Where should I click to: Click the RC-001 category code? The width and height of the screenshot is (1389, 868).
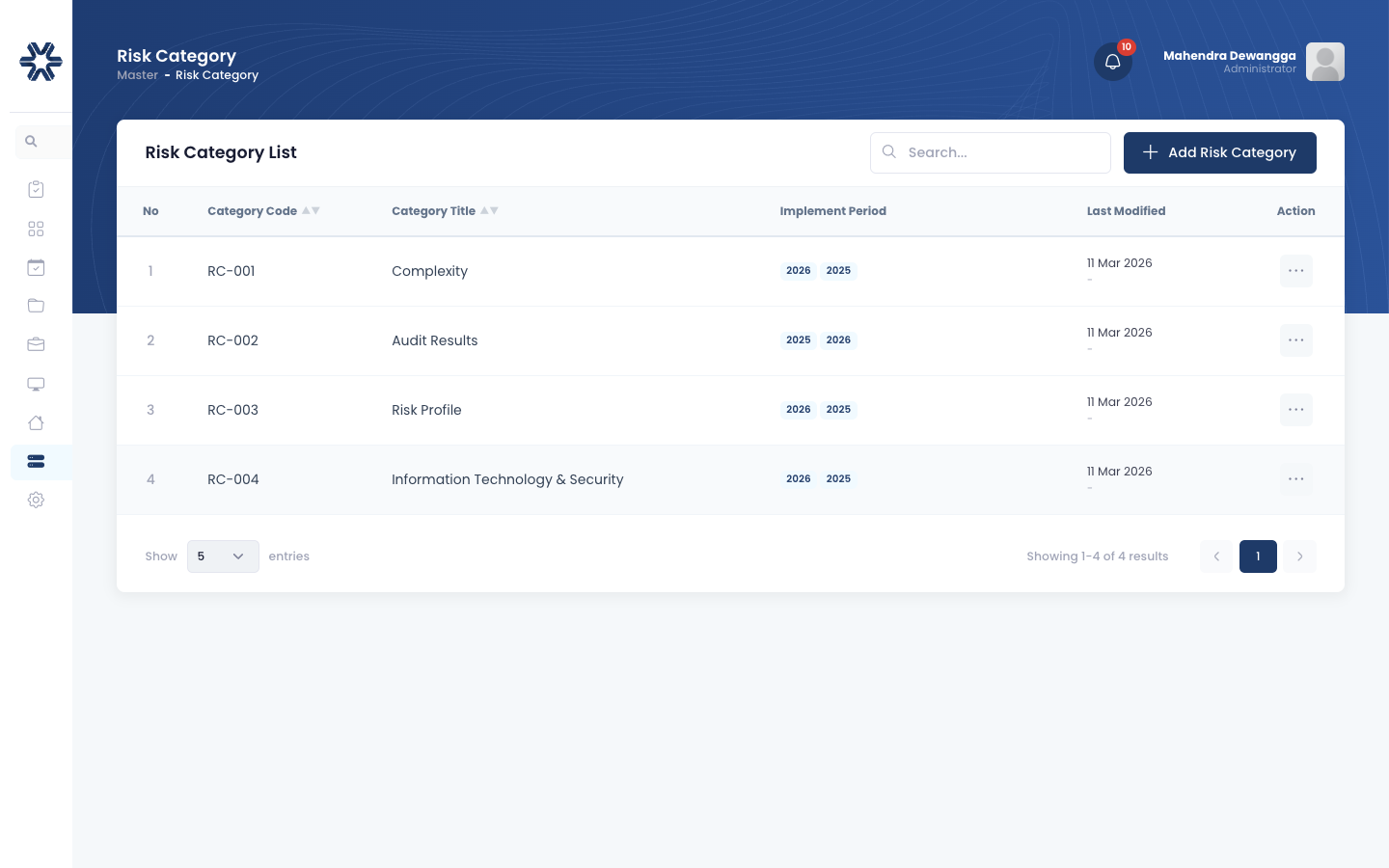(x=231, y=271)
